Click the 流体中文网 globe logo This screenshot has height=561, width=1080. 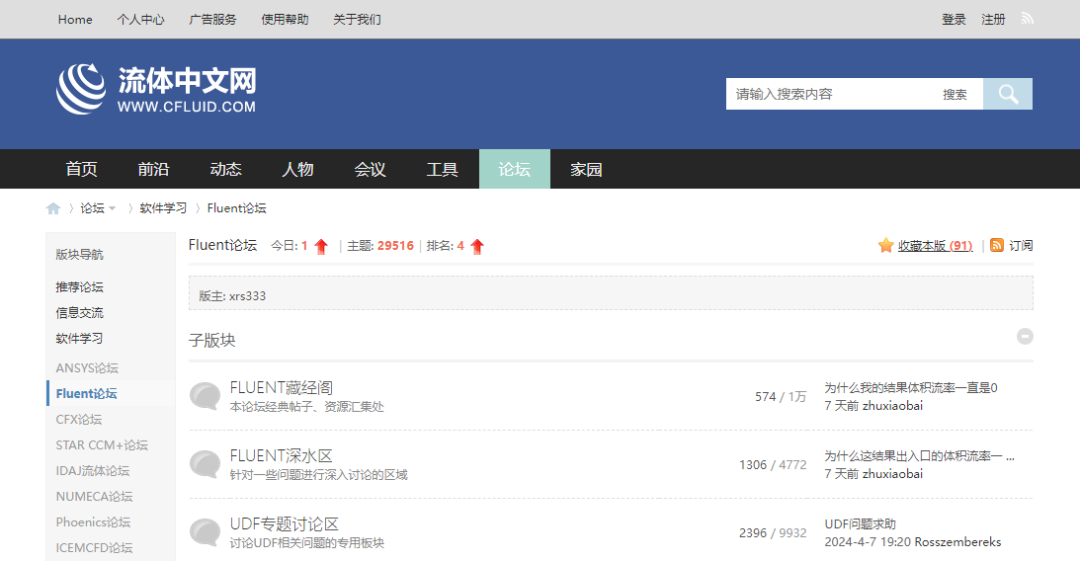[81, 89]
